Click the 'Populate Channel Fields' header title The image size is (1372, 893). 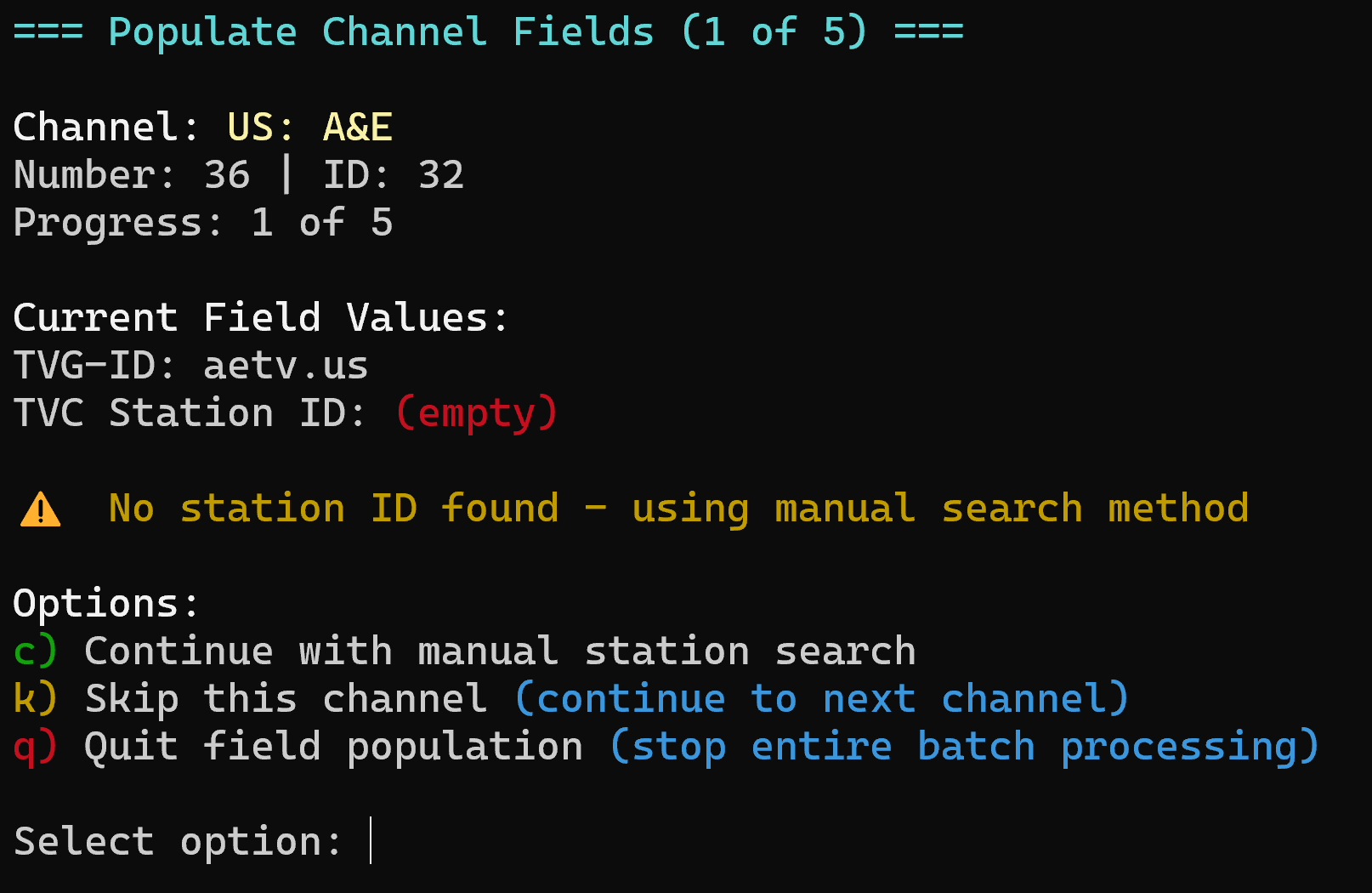(382, 32)
